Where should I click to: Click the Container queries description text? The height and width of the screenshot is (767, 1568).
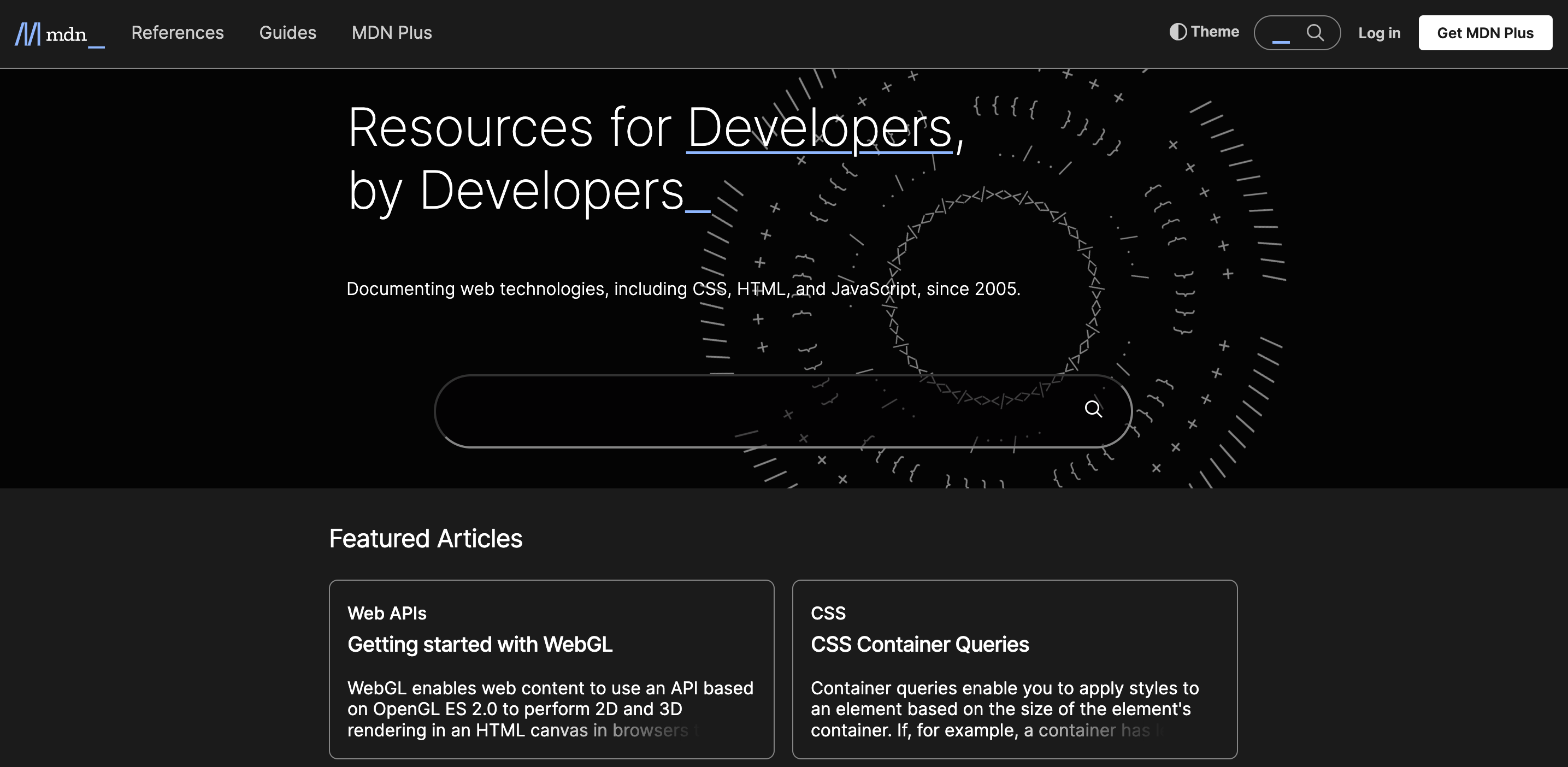pyautogui.click(x=1004, y=709)
